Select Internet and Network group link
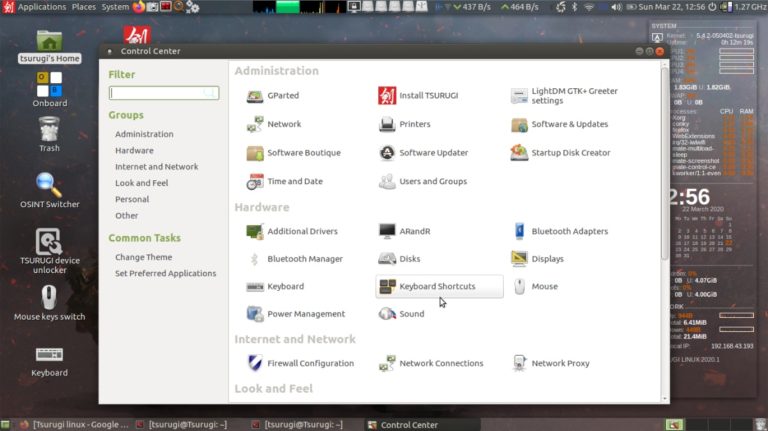 pyautogui.click(x=157, y=167)
